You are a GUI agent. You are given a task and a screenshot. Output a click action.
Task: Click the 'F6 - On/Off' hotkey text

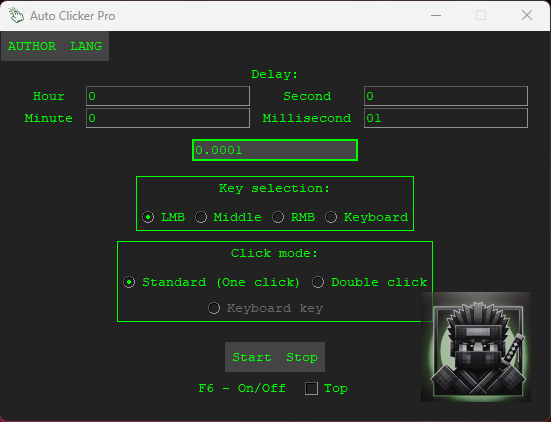click(x=242, y=388)
